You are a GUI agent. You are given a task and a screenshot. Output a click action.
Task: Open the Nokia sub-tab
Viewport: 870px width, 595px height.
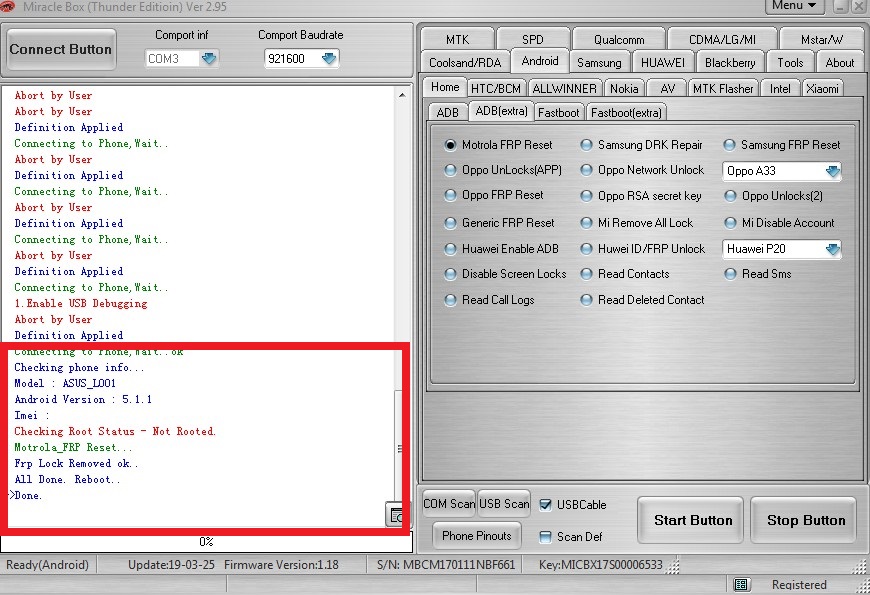click(x=624, y=89)
